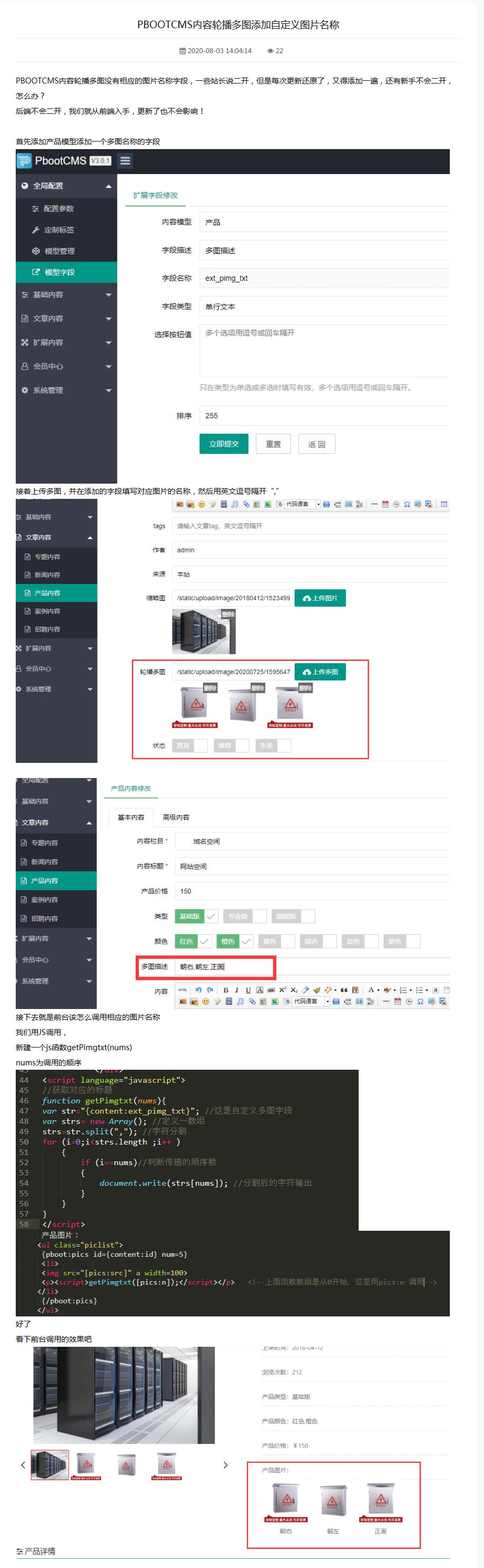Click the ordered list icon in editor toolbar
The height and width of the screenshot is (1568, 484).
point(403,989)
